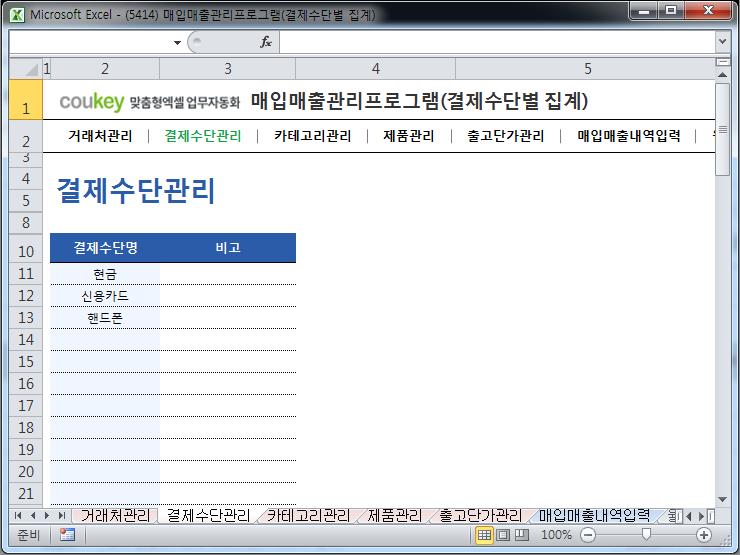Click the formula bar input field
This screenshot has height=555, width=740.
coord(497,42)
